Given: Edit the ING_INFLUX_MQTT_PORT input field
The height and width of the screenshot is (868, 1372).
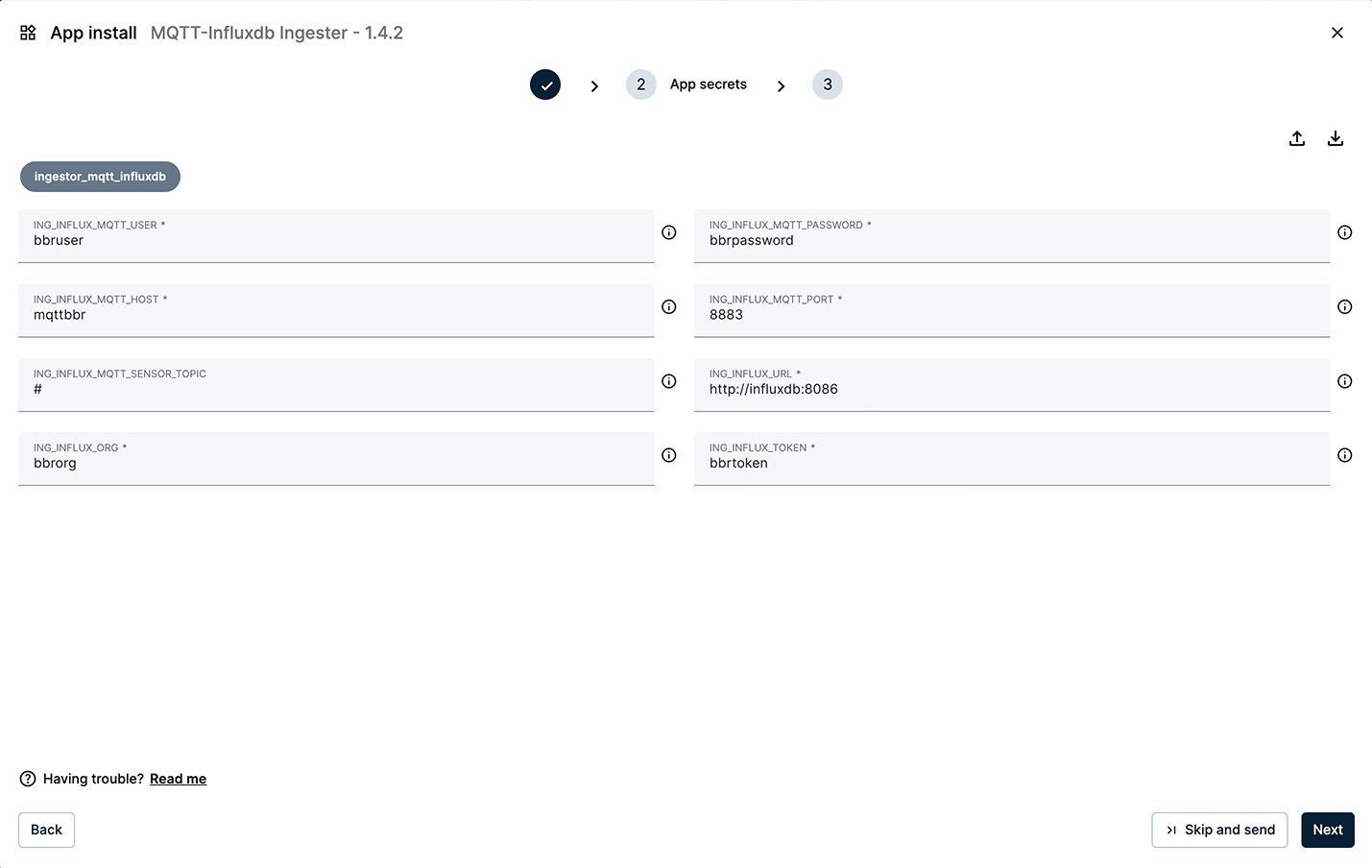Looking at the screenshot, I should click(1011, 315).
